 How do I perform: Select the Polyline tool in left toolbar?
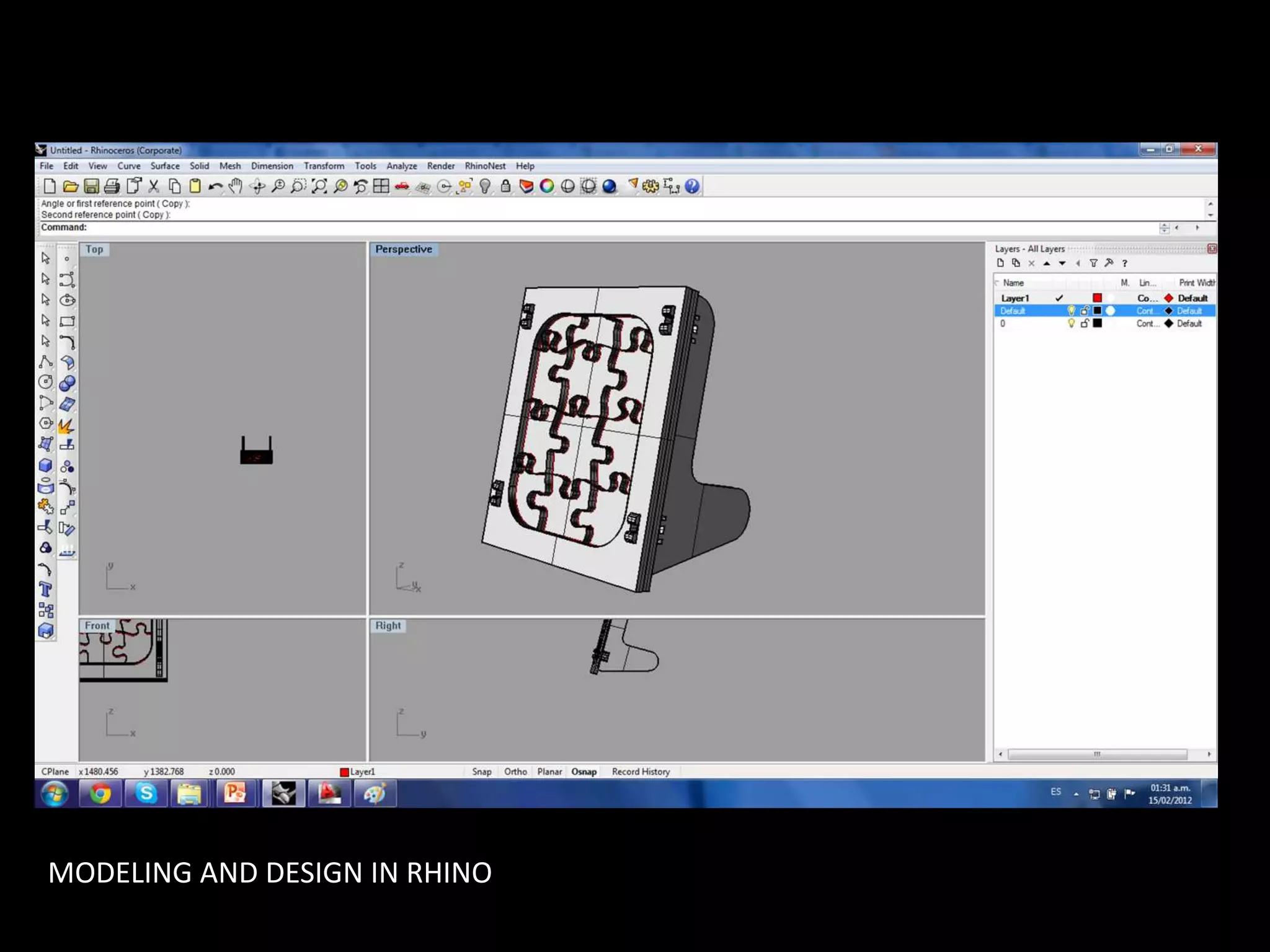point(45,361)
